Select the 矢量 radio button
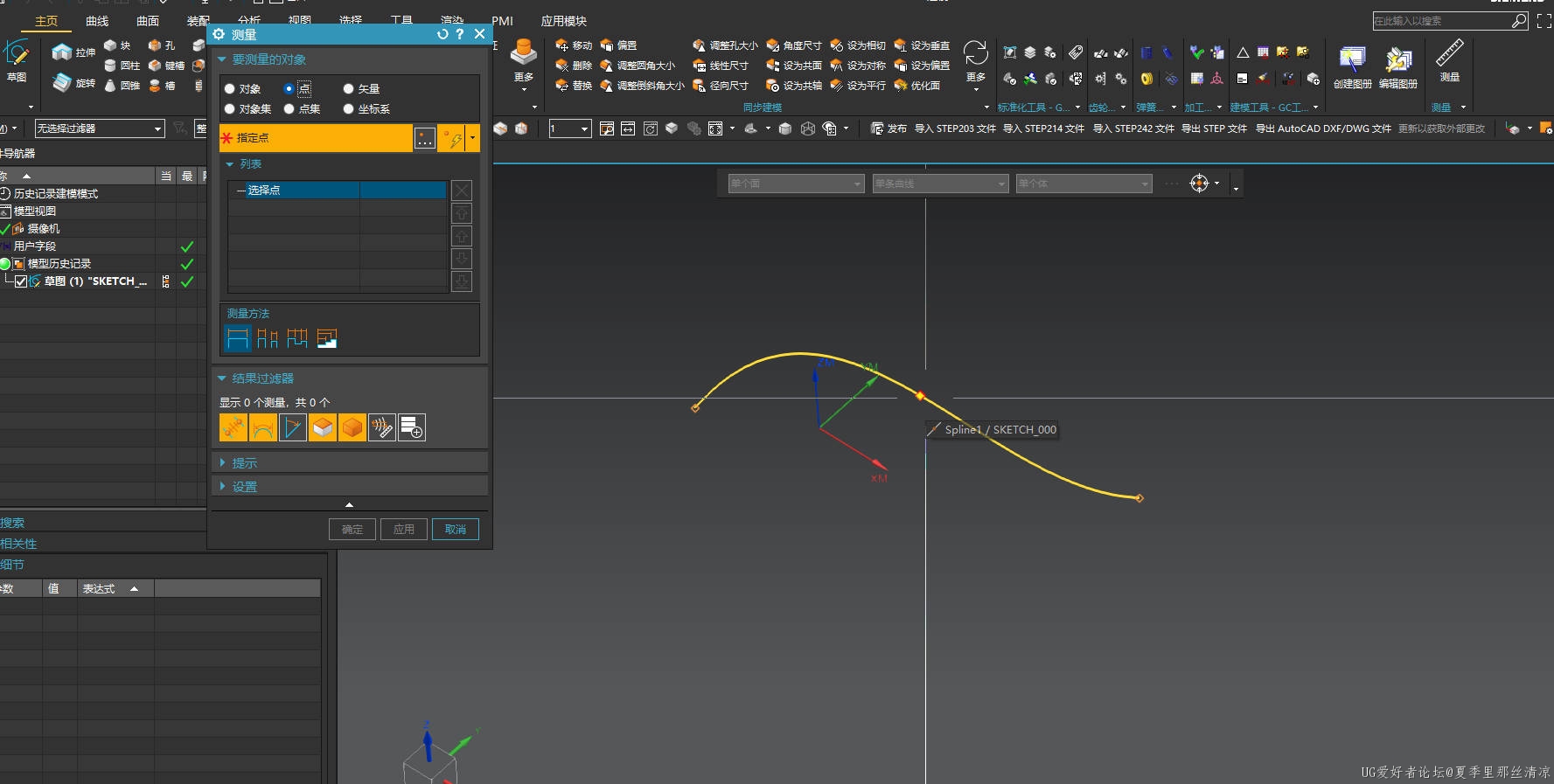The width and height of the screenshot is (1554, 784). [x=348, y=89]
